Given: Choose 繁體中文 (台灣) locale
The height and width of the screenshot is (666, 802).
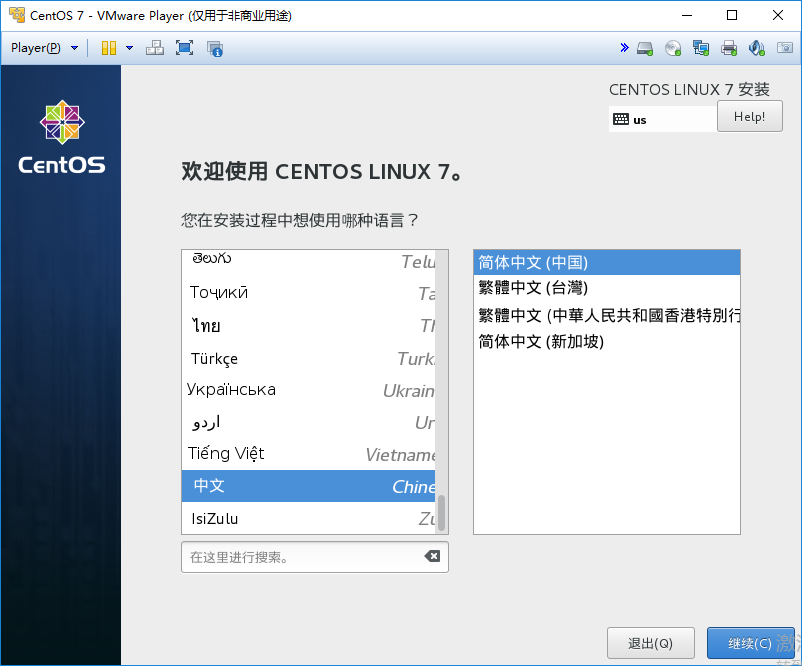Looking at the screenshot, I should click(607, 288).
